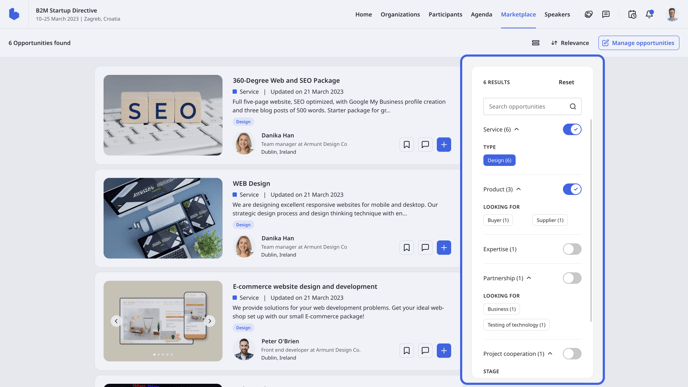The height and width of the screenshot is (387, 688).
Task: Open the Relevance sort dropdown
Action: point(570,43)
